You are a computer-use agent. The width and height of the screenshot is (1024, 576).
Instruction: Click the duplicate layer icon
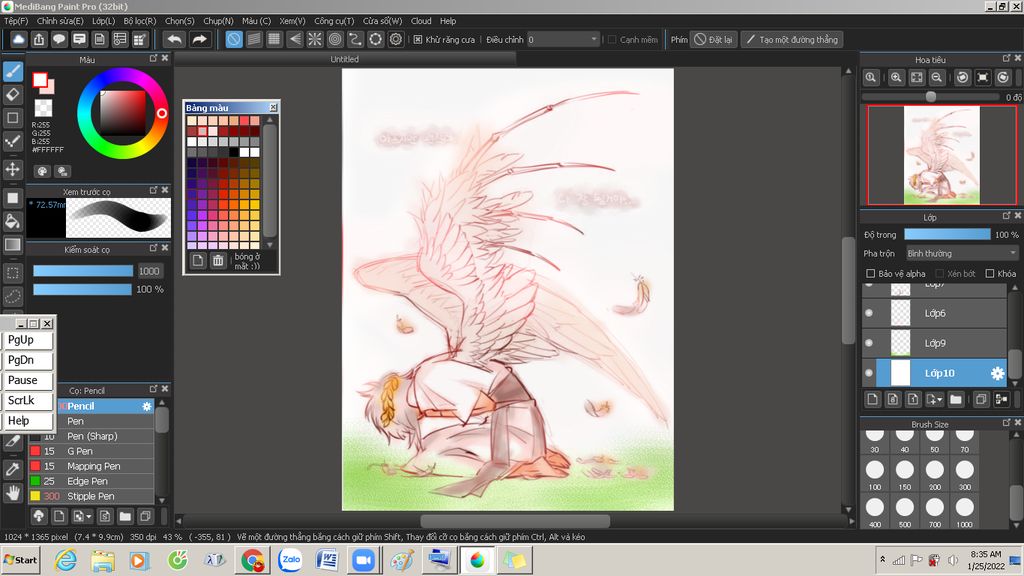click(x=980, y=399)
